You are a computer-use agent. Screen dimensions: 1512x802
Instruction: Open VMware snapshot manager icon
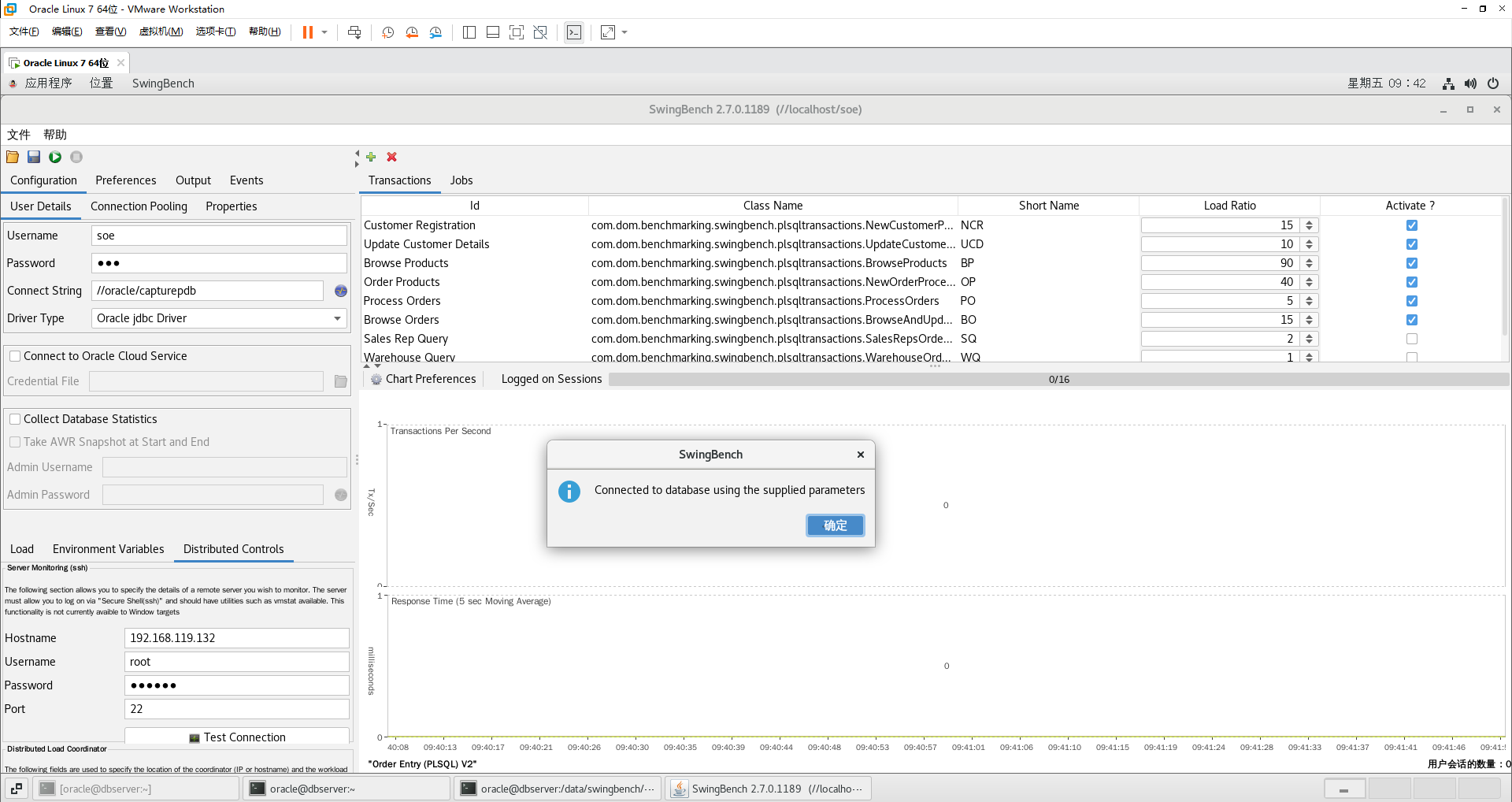coord(435,32)
